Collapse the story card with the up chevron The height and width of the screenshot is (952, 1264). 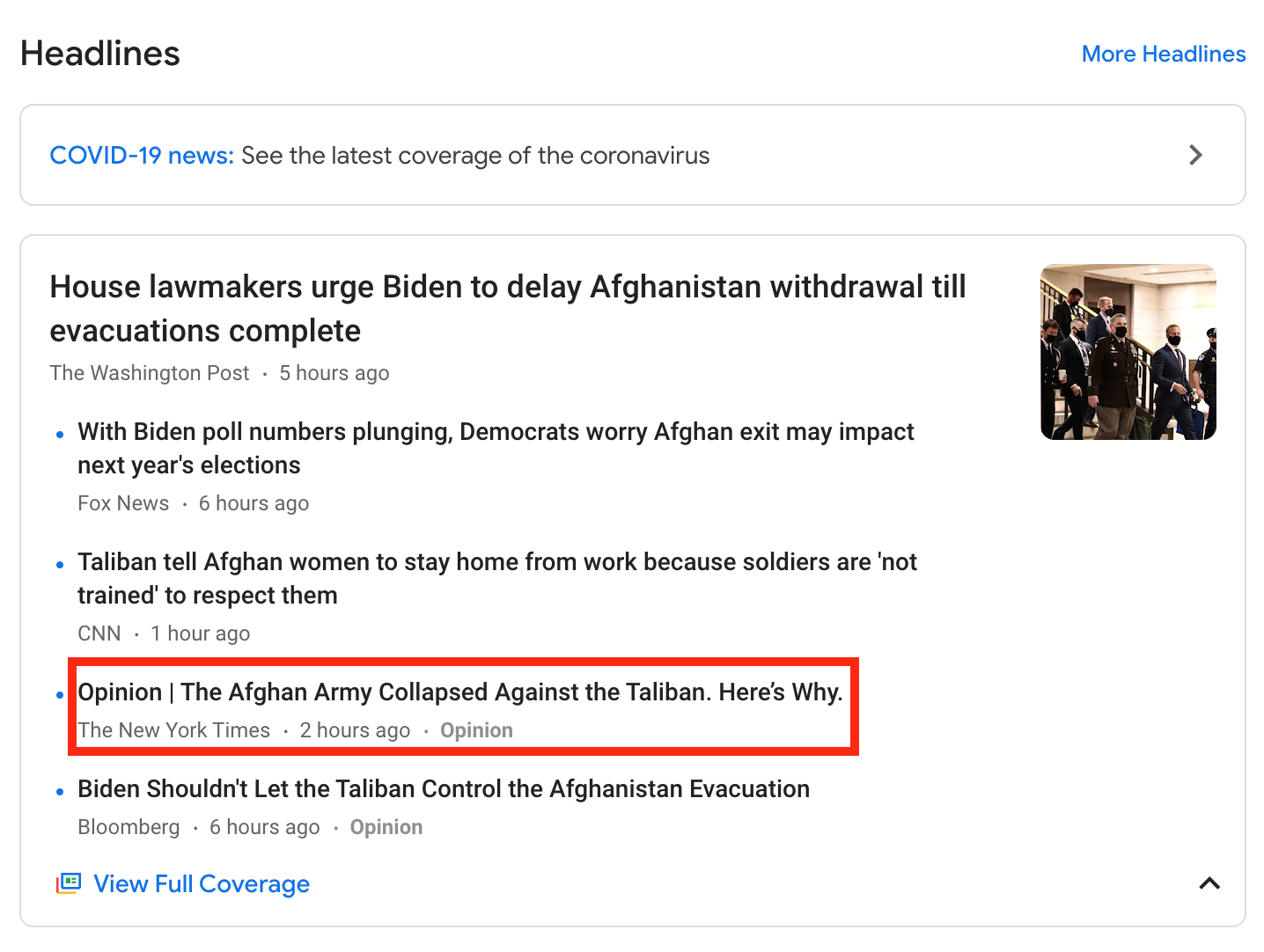coord(1209,882)
